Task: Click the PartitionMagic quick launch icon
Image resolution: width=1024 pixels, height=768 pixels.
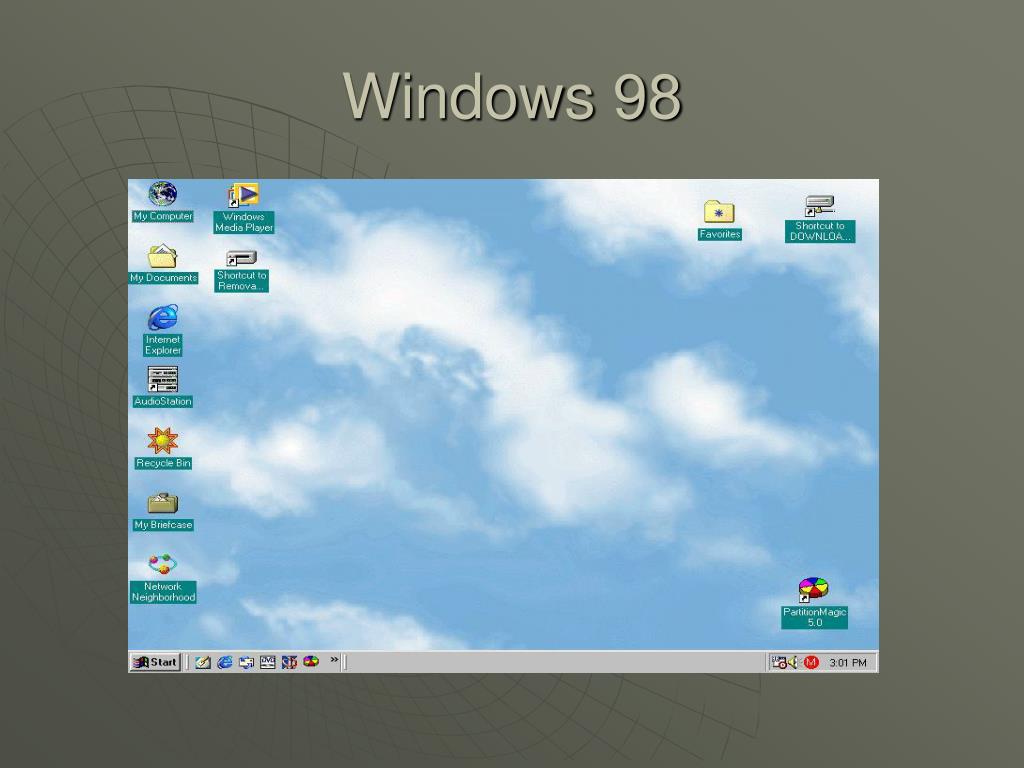Action: 311,662
